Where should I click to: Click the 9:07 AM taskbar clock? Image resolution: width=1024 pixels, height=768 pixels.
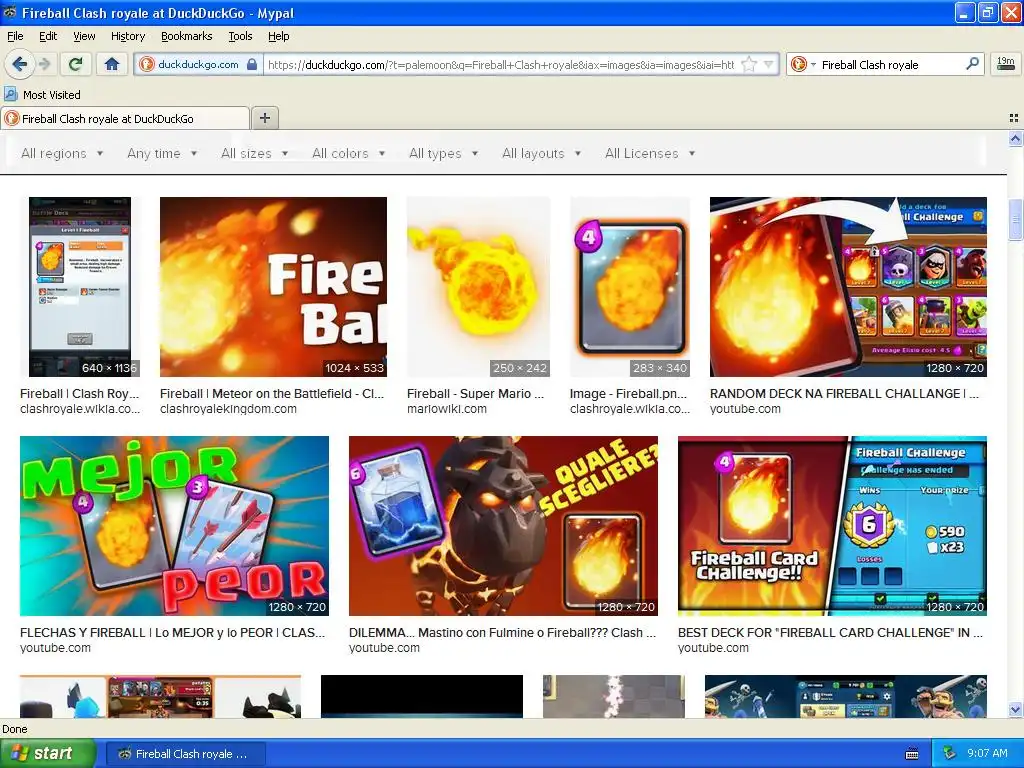987,754
